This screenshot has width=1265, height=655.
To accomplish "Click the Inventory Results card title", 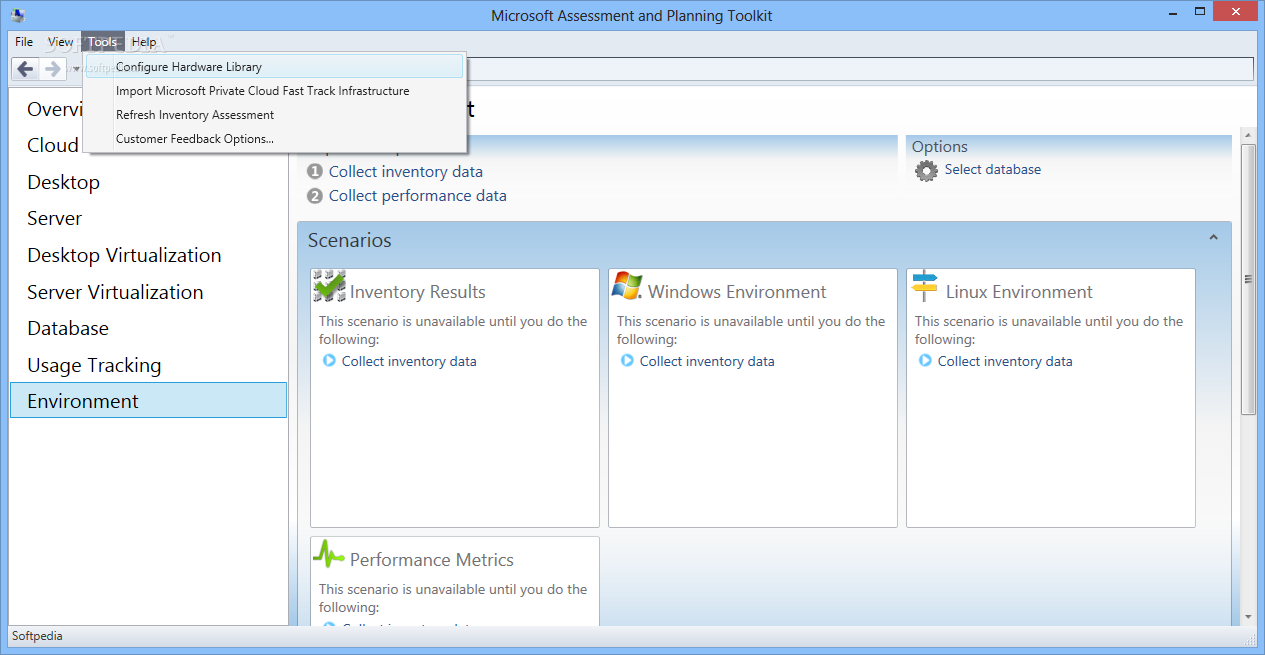I will (x=418, y=292).
